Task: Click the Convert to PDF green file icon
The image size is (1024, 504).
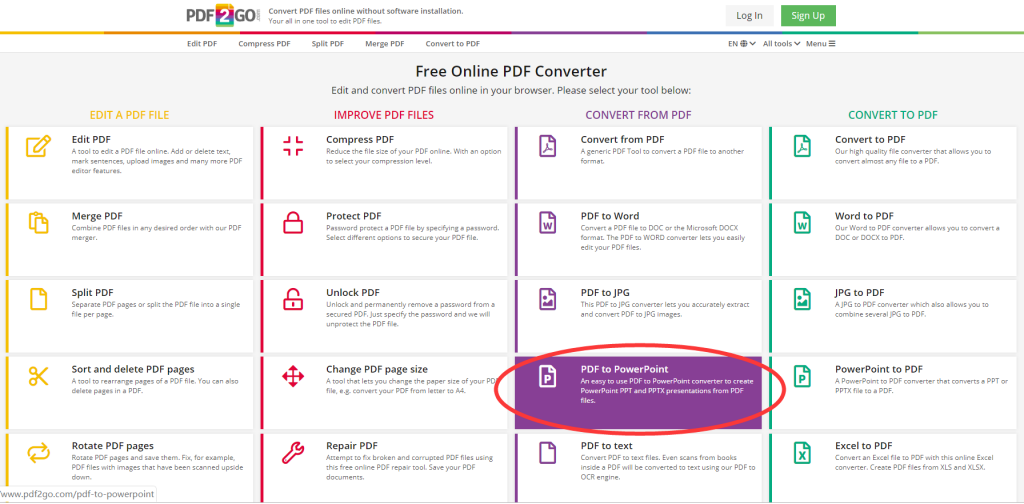Action: pyautogui.click(x=801, y=146)
